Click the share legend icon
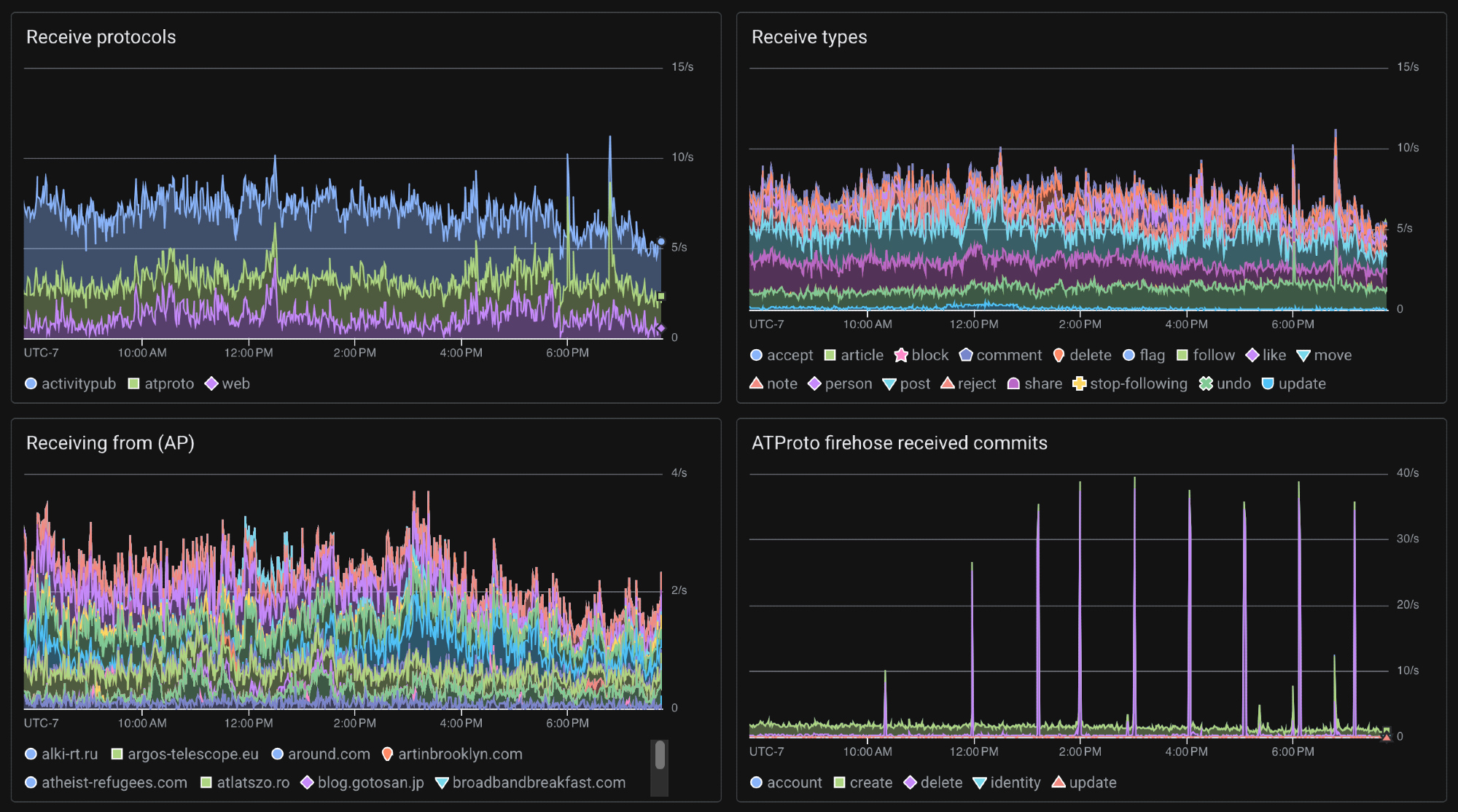The width and height of the screenshot is (1458, 812). pos(1013,383)
